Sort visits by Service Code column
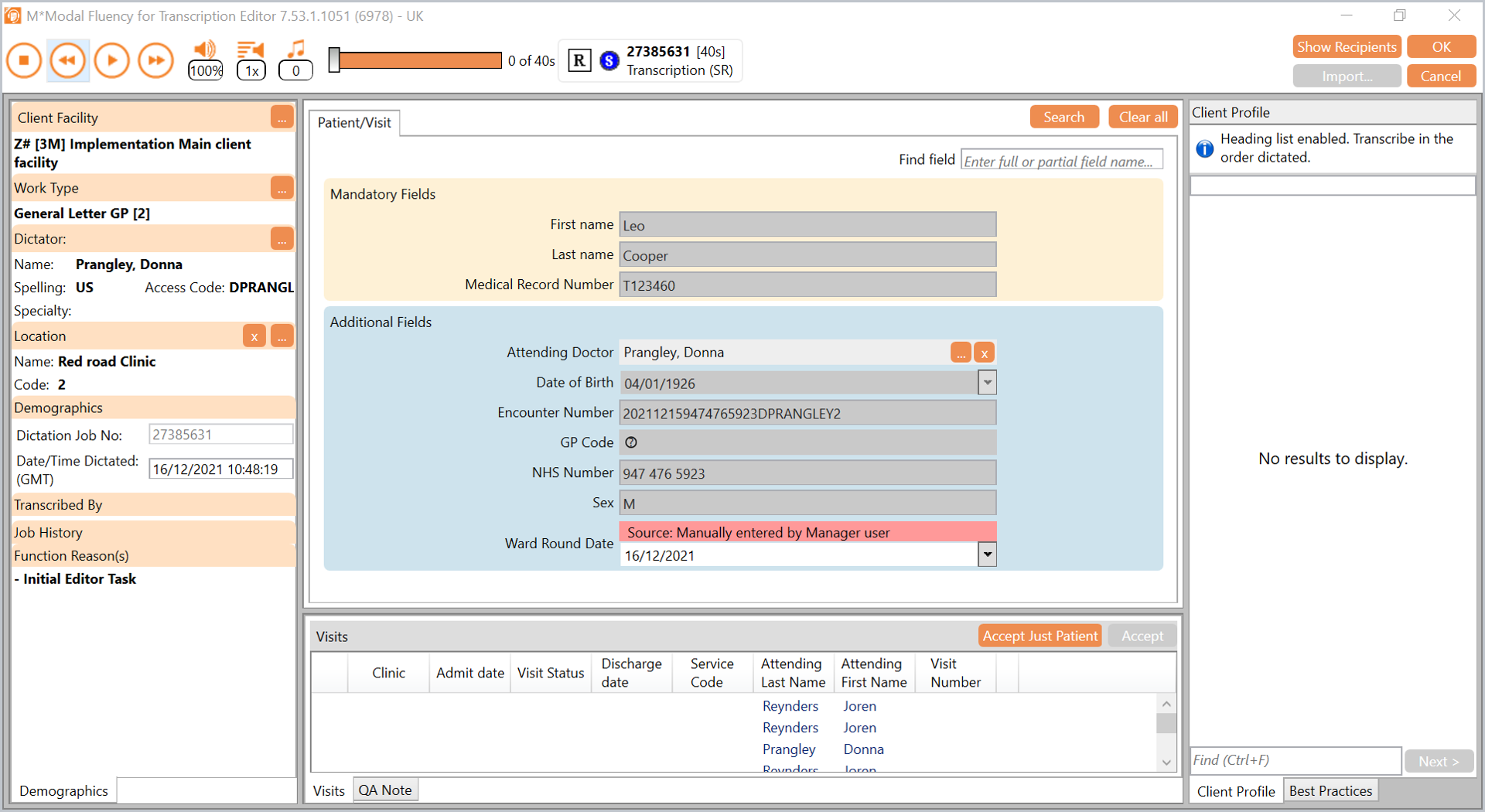The width and height of the screenshot is (1485, 812). (712, 673)
